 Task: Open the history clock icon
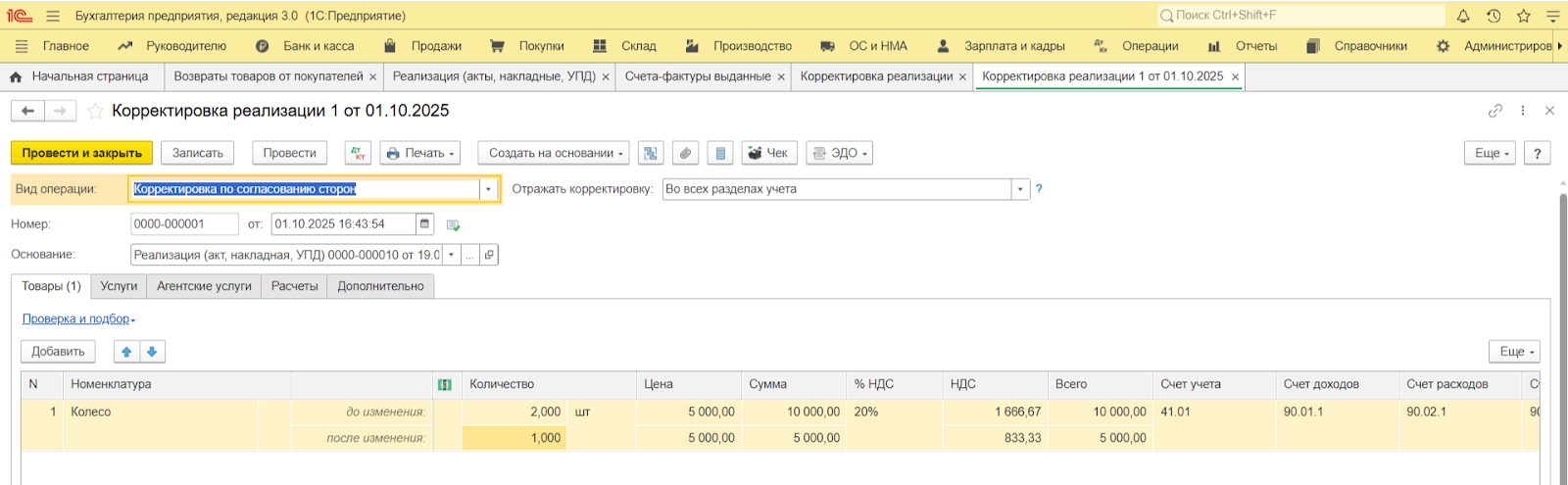tap(1494, 16)
